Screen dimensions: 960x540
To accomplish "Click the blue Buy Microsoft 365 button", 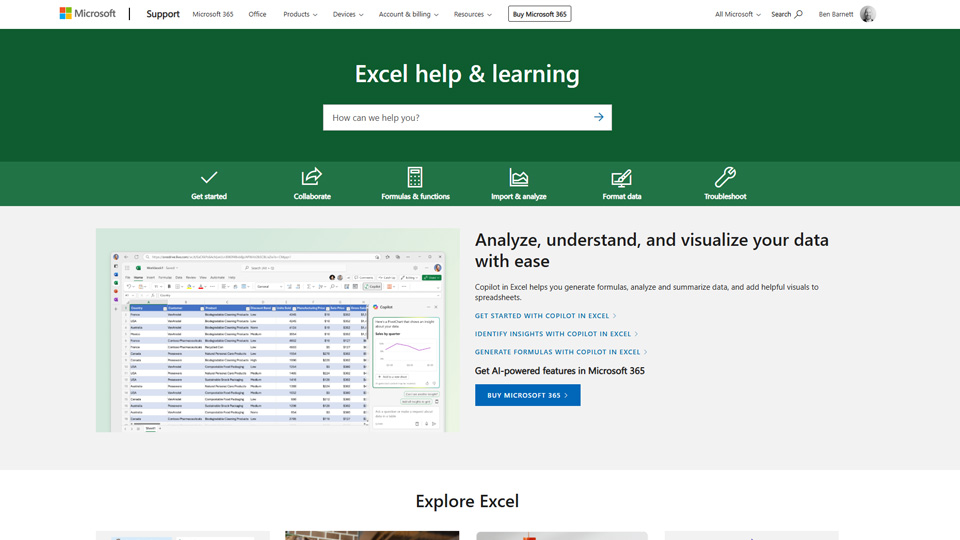I will tap(528, 396).
